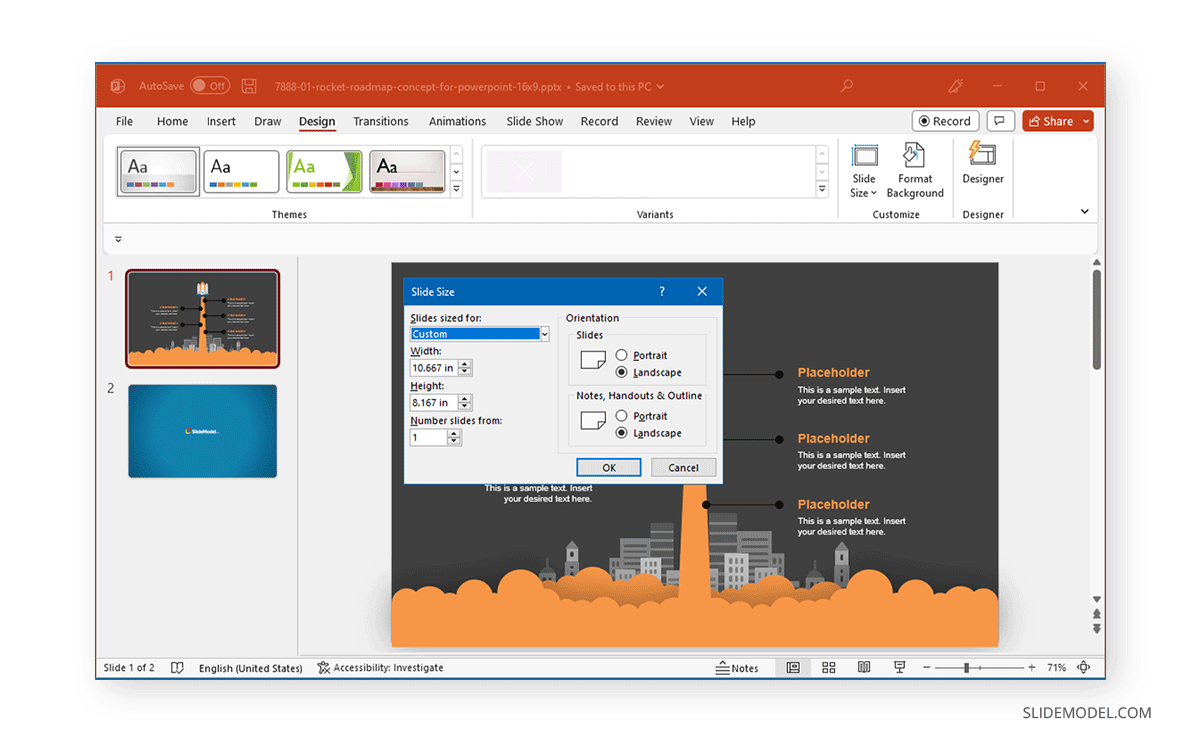Viewport: 1200px width, 743px height.
Task: Switch to the Animations tab
Action: [x=457, y=120]
